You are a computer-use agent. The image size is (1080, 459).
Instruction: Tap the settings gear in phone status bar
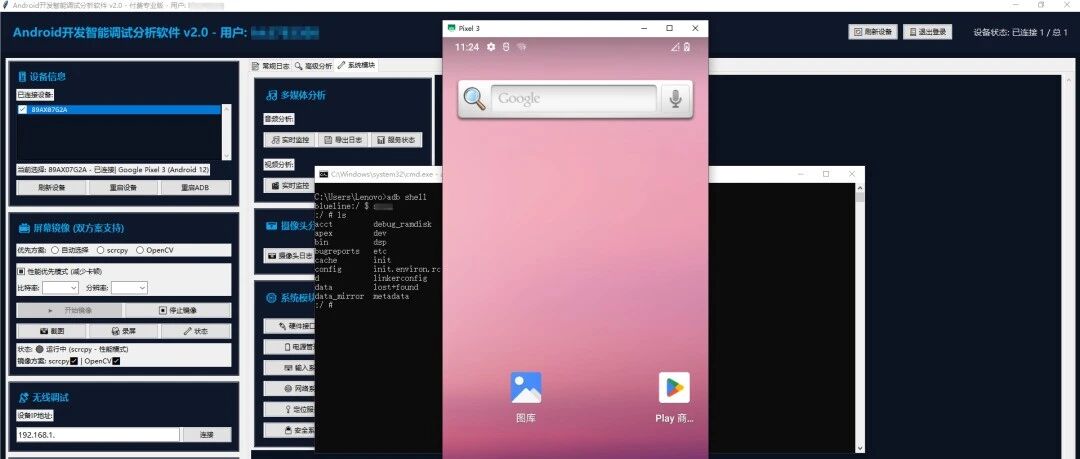[490, 47]
